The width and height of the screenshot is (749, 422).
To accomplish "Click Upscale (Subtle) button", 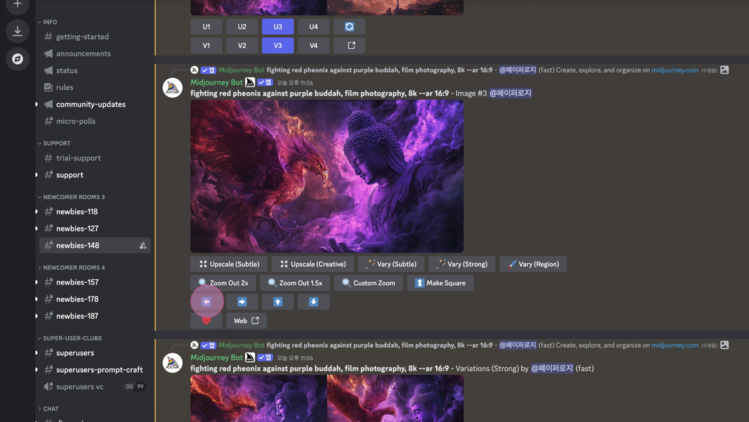I will tap(229, 264).
